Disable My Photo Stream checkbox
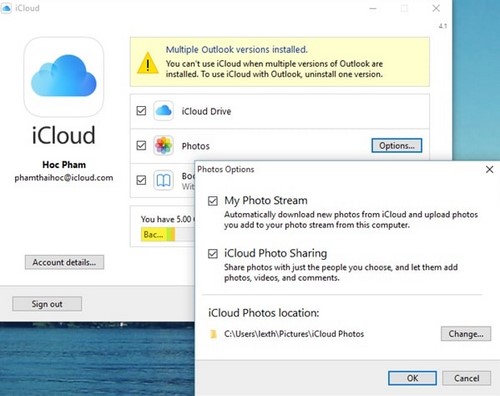The height and width of the screenshot is (396, 500). coord(213,201)
